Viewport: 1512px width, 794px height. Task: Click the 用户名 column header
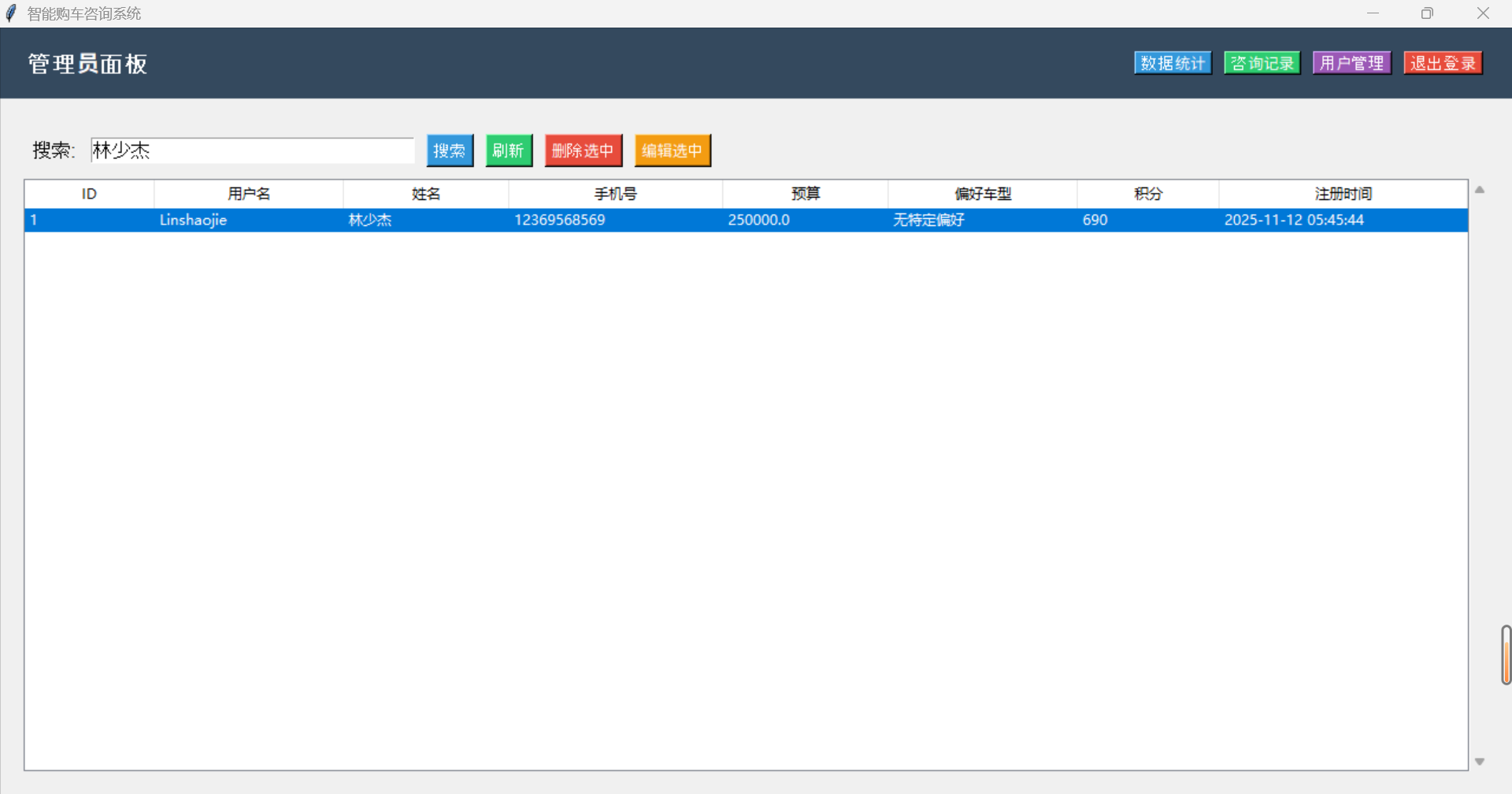pos(249,194)
